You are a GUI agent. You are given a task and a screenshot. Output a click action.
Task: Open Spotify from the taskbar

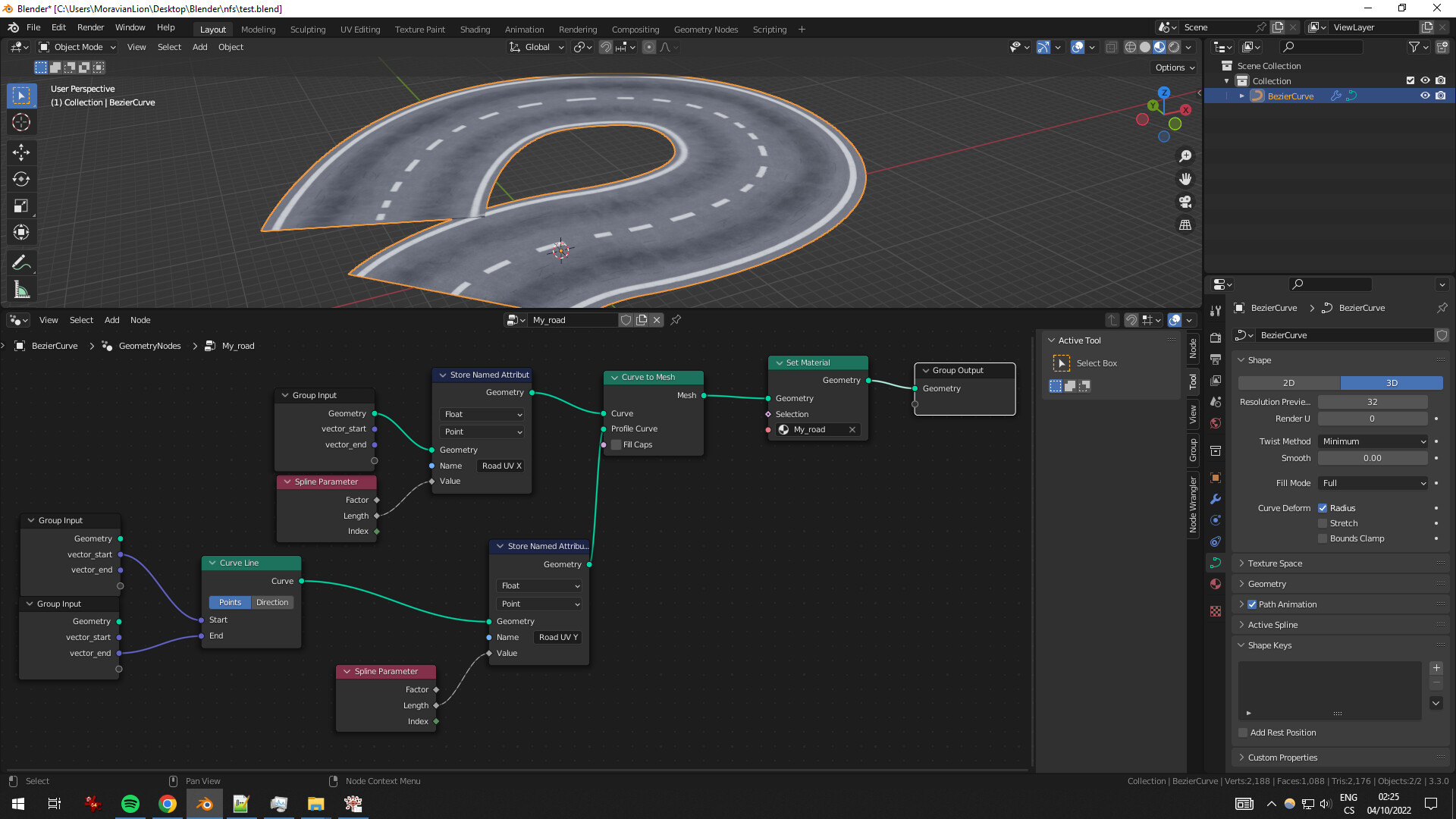point(130,804)
